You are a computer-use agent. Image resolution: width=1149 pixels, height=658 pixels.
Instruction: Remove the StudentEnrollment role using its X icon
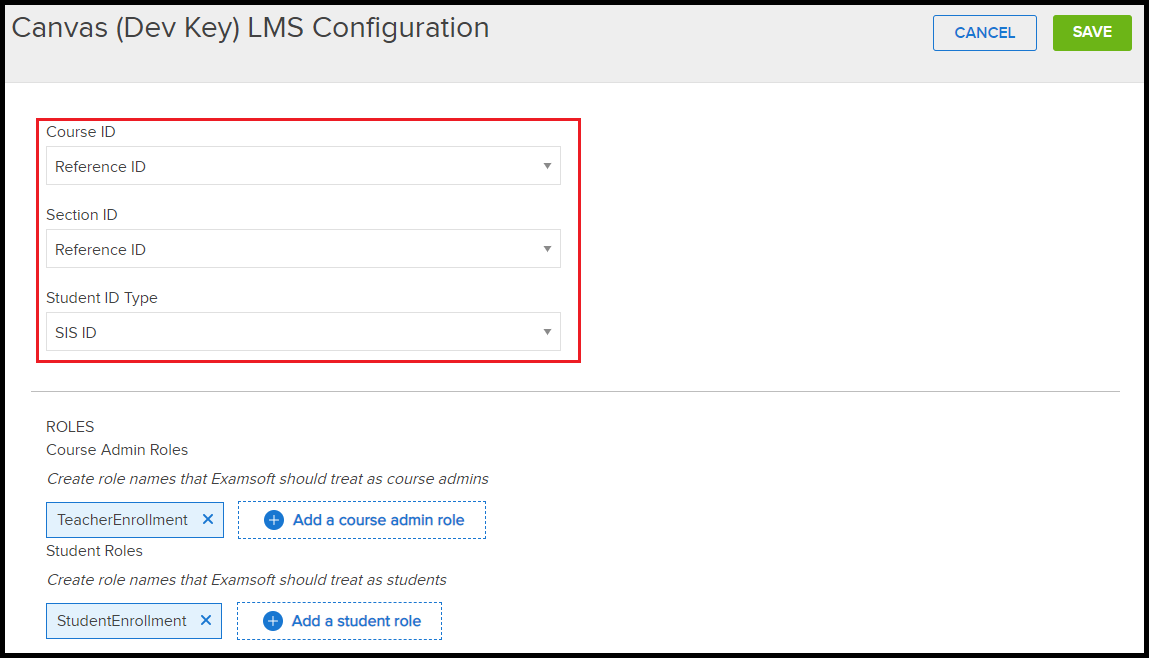coord(207,620)
